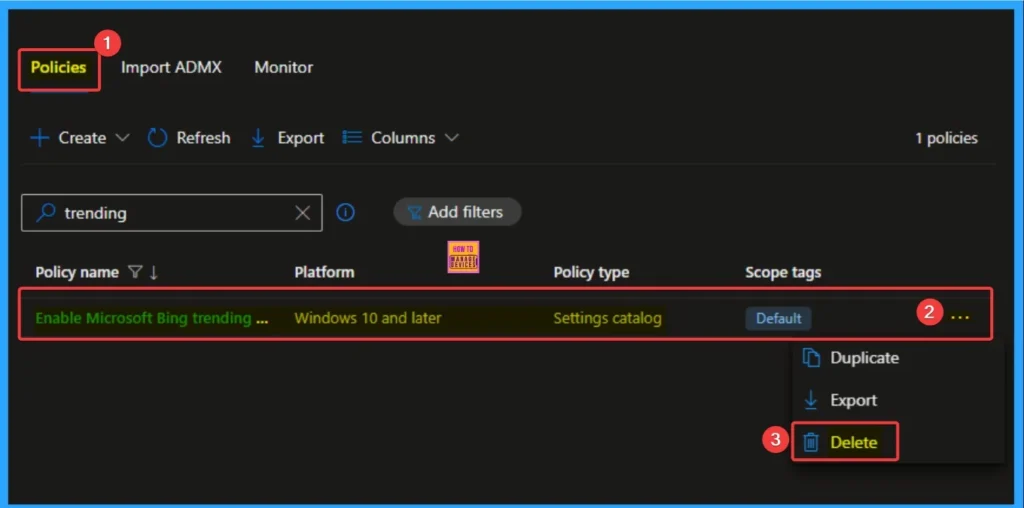Click into the 'trending' search field
Viewport: 1024px width, 508px height.
point(172,213)
